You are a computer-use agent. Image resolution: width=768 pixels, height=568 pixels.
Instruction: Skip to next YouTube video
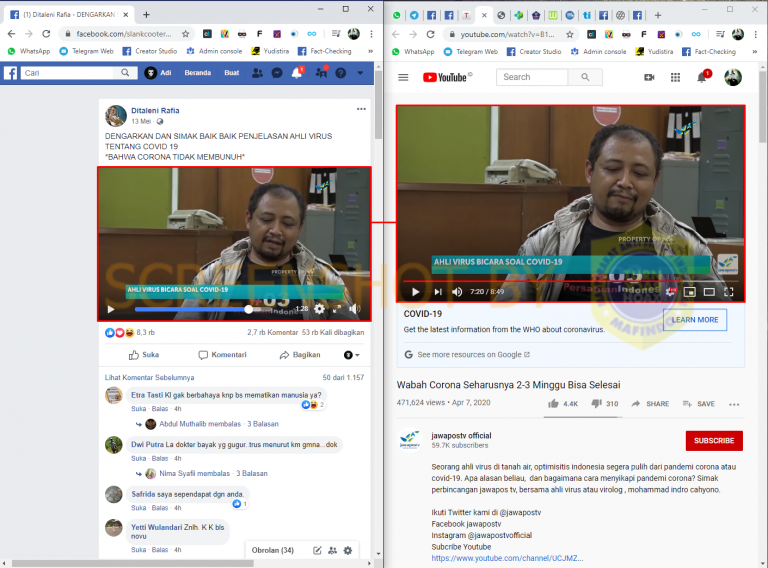438,292
